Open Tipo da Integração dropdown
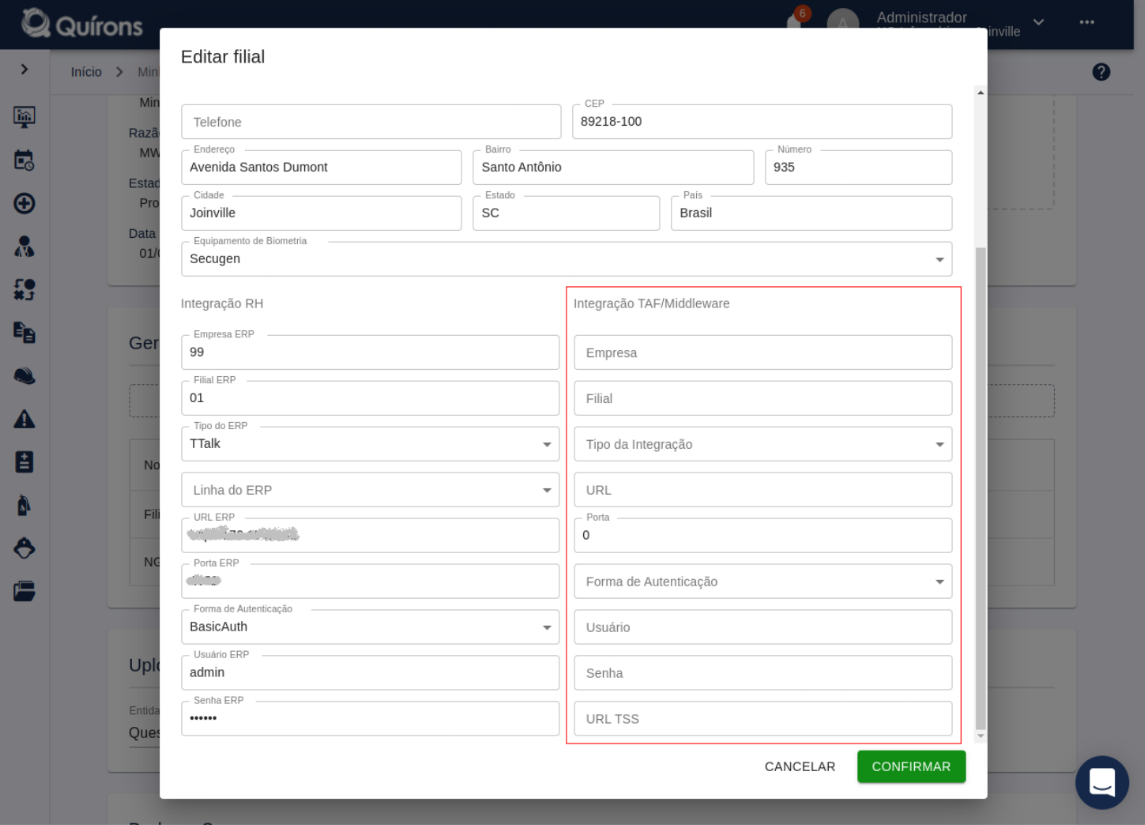1145x825 pixels. (763, 444)
